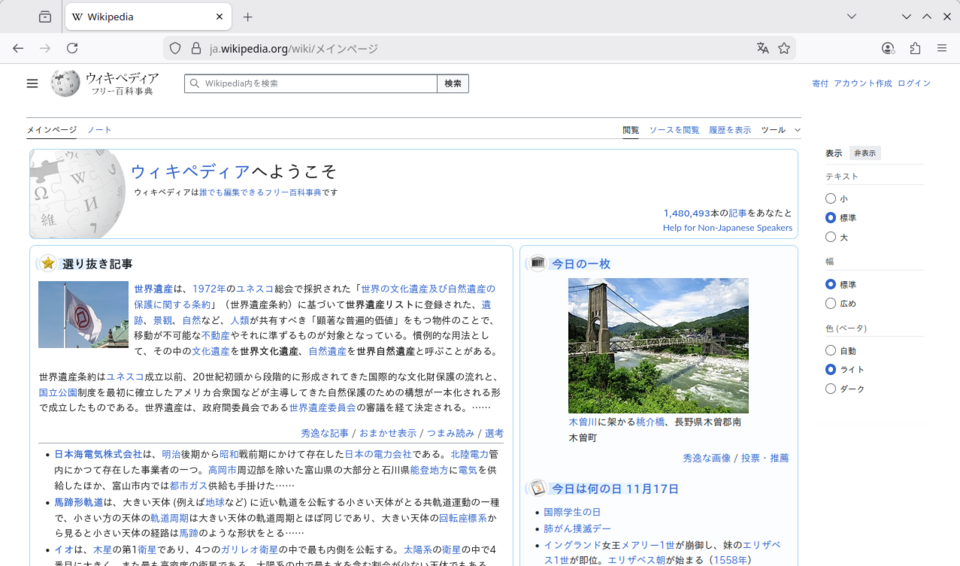Open the 木曽川 link under photo

(x=583, y=422)
